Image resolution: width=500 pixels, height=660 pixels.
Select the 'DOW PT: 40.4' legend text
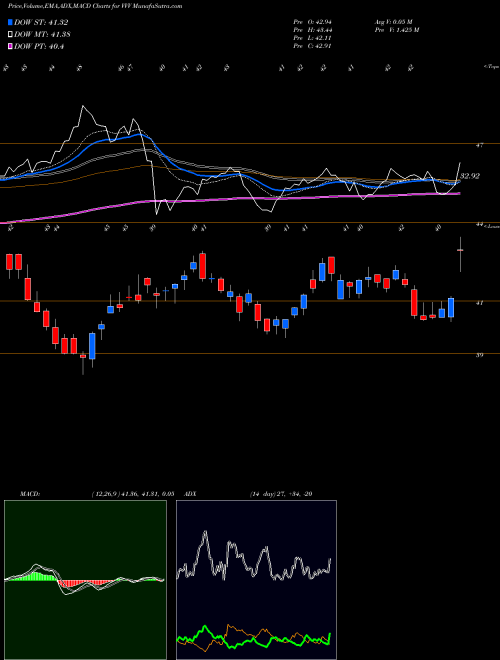[39, 46]
